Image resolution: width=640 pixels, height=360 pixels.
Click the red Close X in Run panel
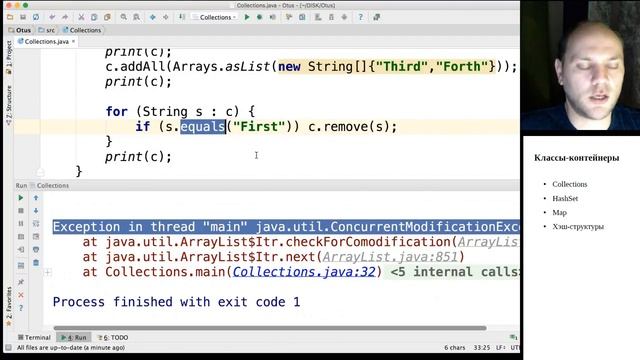coord(21,295)
